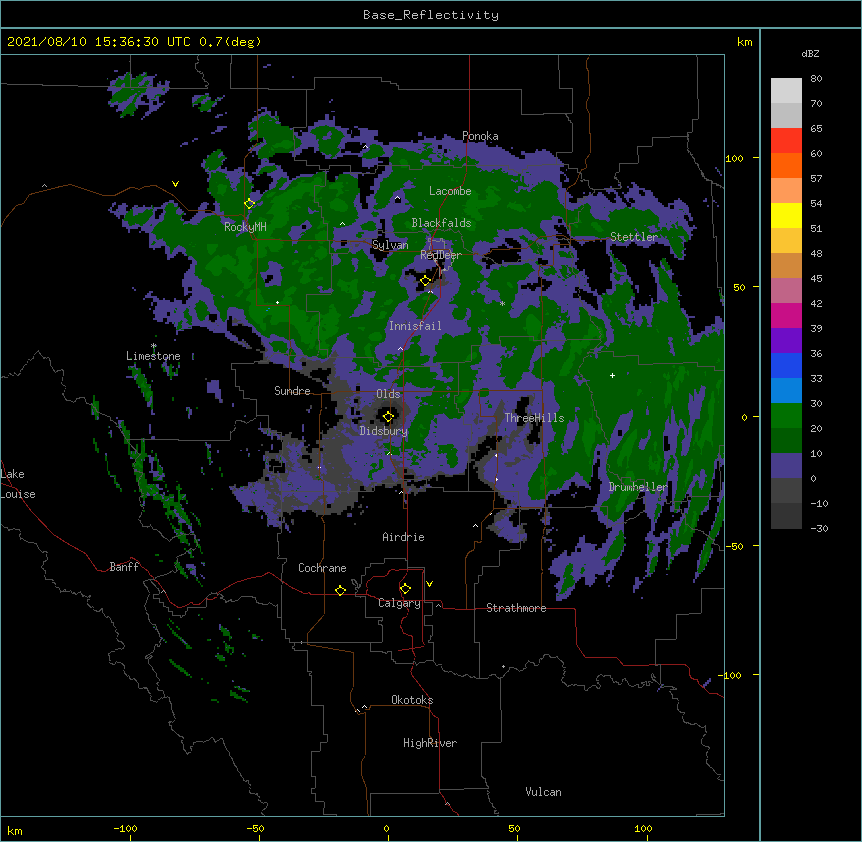Select the Innisfail label
Image resolution: width=862 pixels, height=842 pixels.
click(x=415, y=326)
